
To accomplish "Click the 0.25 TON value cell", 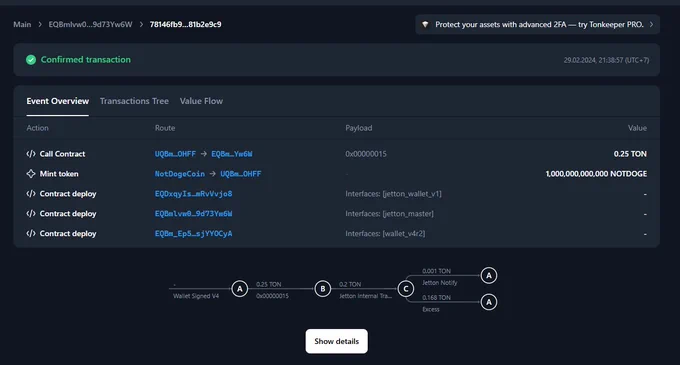I will click(630, 154).
